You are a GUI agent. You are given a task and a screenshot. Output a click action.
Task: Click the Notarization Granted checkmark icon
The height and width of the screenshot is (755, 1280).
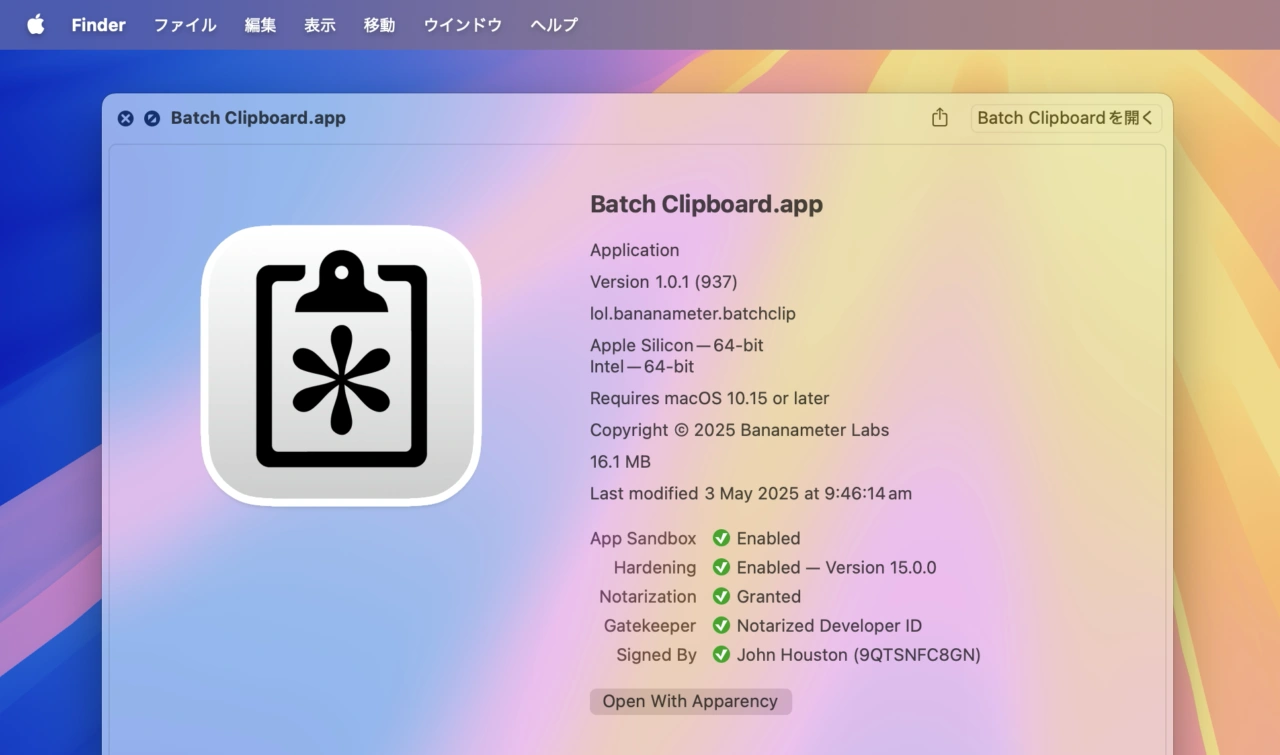click(x=721, y=597)
